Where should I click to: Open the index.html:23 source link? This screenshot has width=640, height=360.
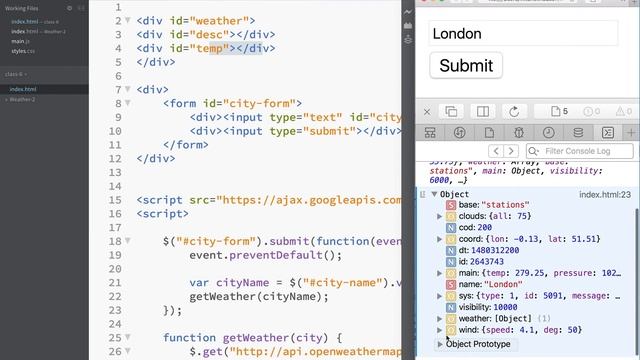tap(605, 195)
